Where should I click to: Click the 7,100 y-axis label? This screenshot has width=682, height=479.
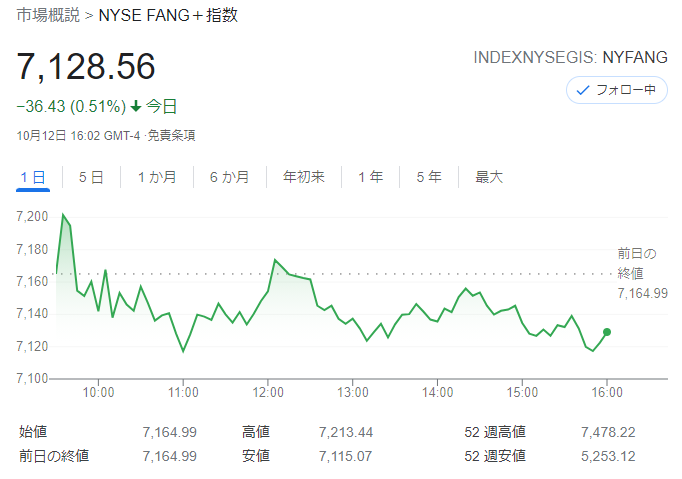coord(32,378)
